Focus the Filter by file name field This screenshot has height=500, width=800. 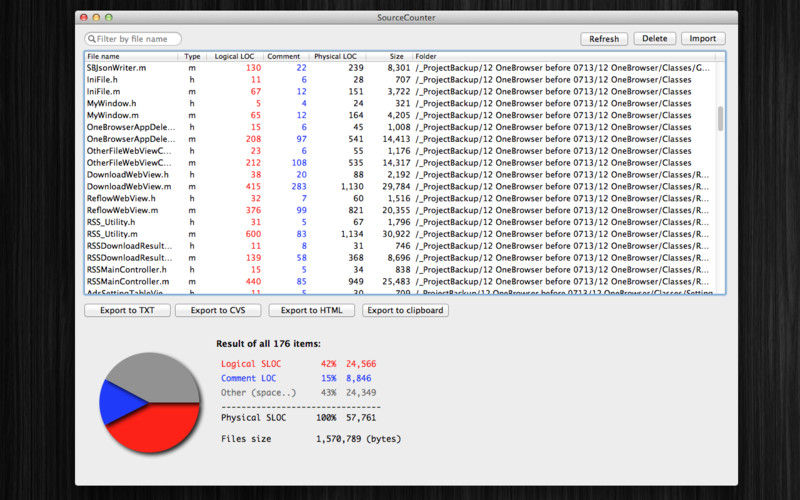133,39
